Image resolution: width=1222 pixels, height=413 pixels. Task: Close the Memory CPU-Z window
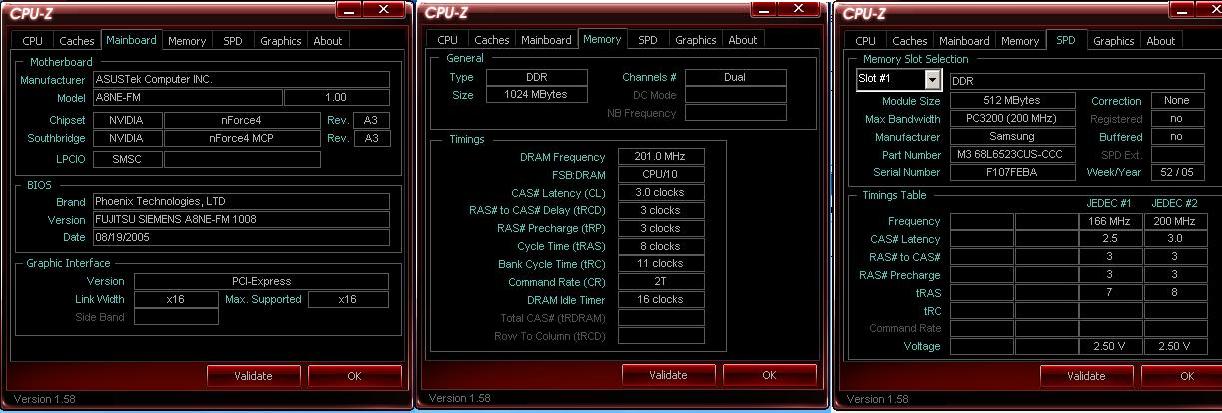click(x=799, y=8)
